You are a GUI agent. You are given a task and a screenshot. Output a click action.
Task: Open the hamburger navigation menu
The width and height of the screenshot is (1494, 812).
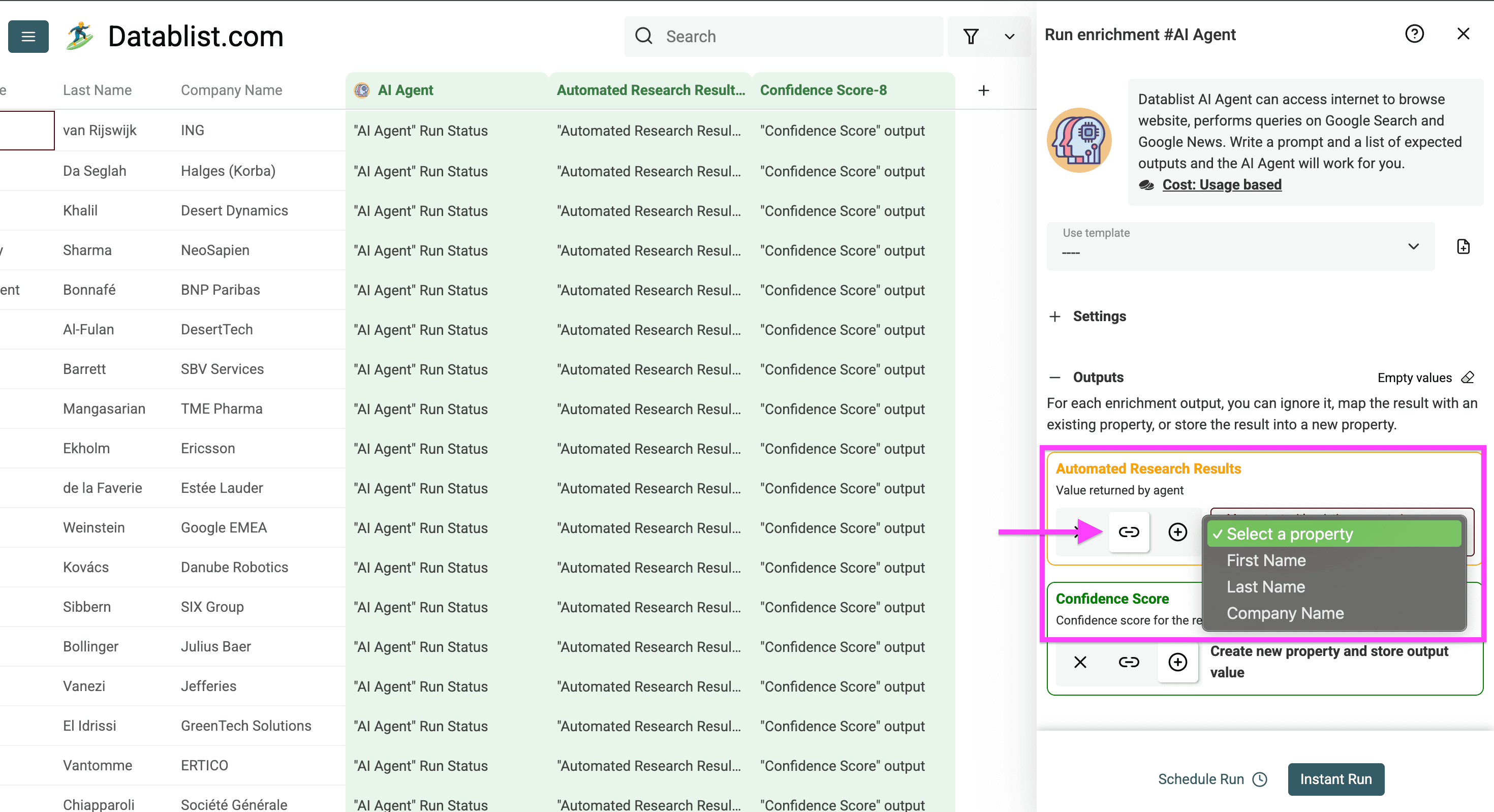pyautogui.click(x=28, y=37)
